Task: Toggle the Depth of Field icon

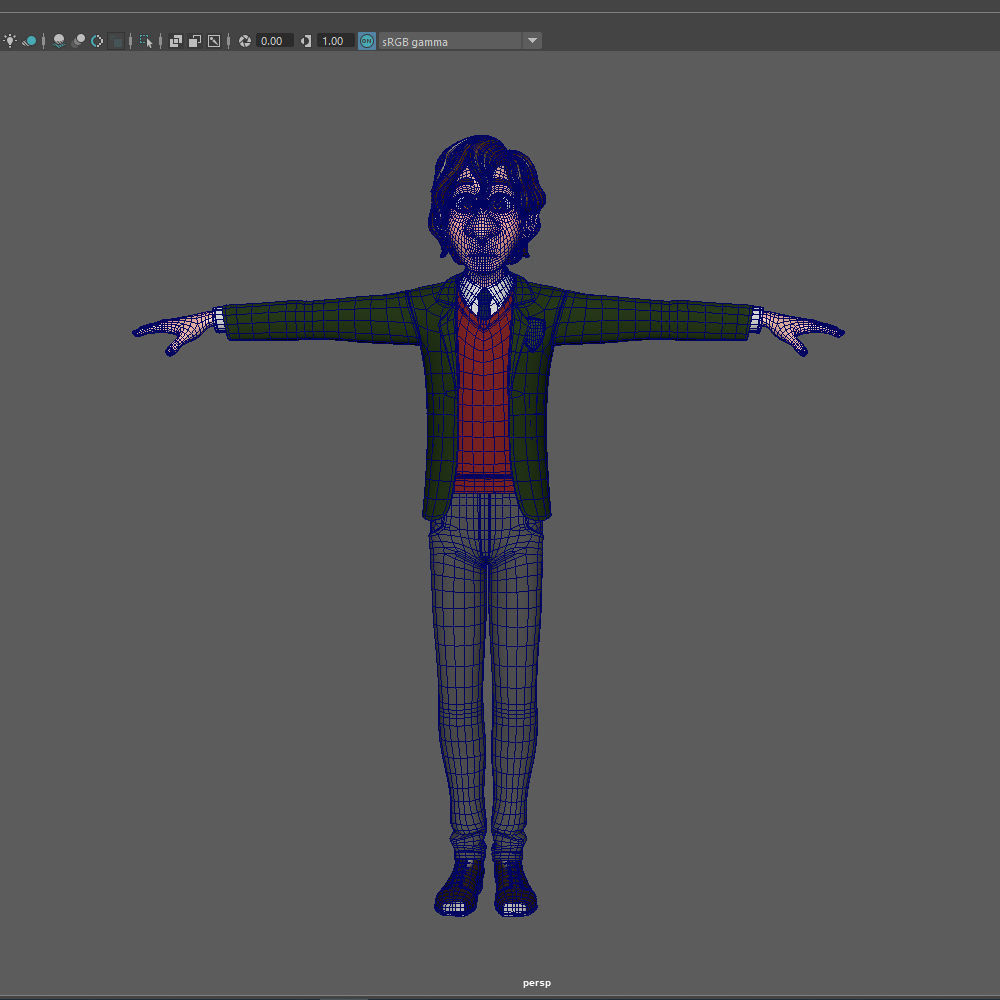Action: click(116, 41)
